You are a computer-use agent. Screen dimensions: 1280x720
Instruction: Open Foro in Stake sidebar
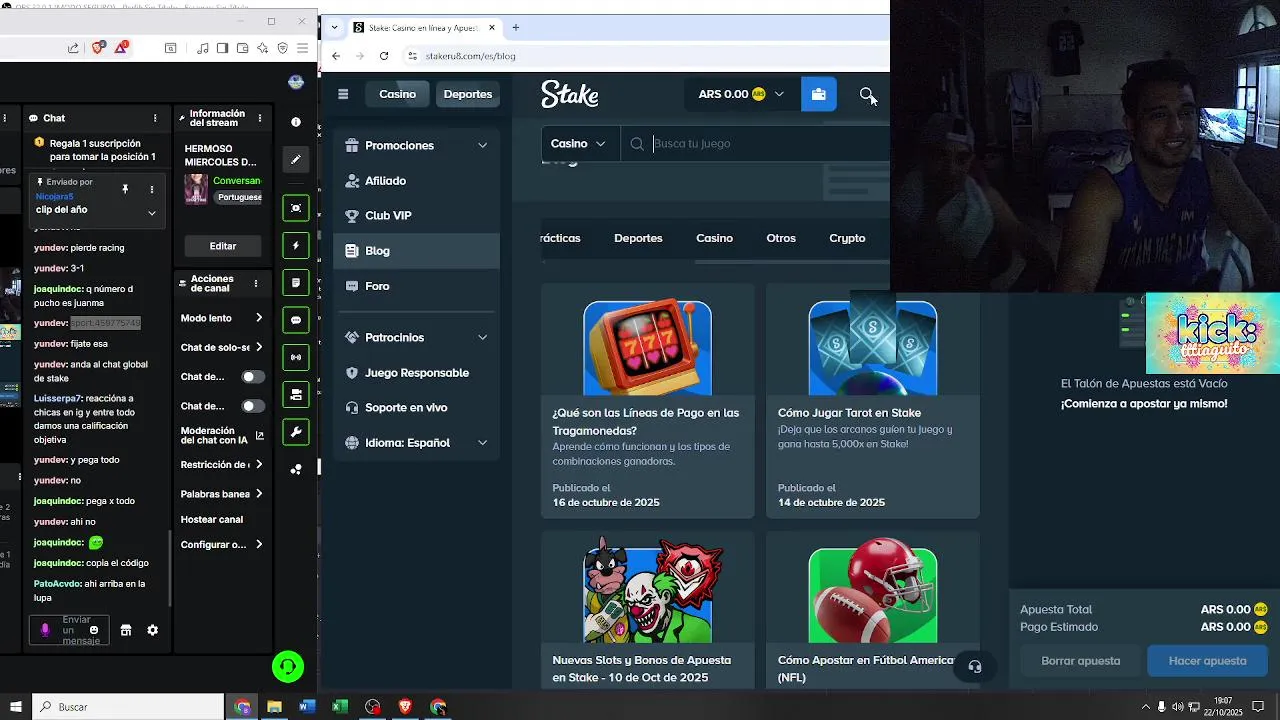coord(416,286)
